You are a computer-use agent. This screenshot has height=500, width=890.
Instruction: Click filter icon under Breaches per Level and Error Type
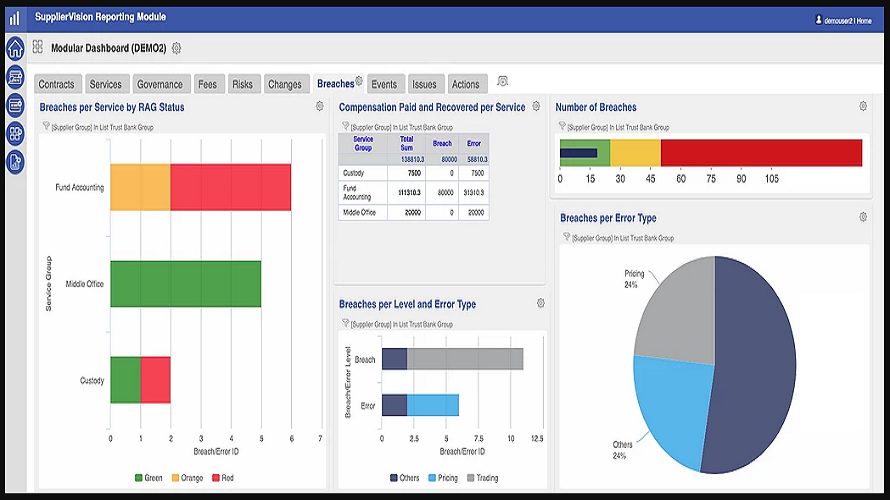pyautogui.click(x=345, y=323)
